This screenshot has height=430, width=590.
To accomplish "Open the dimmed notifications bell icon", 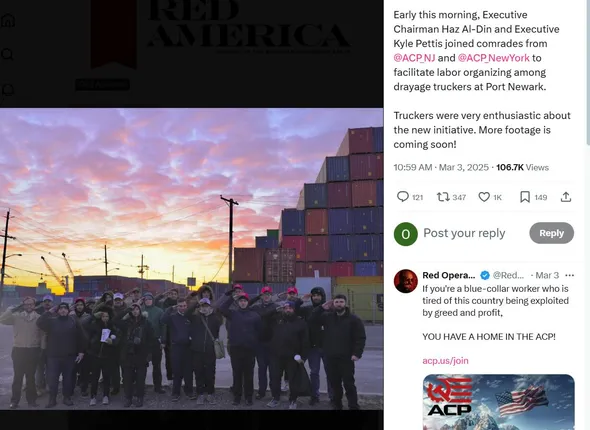I will [8, 90].
